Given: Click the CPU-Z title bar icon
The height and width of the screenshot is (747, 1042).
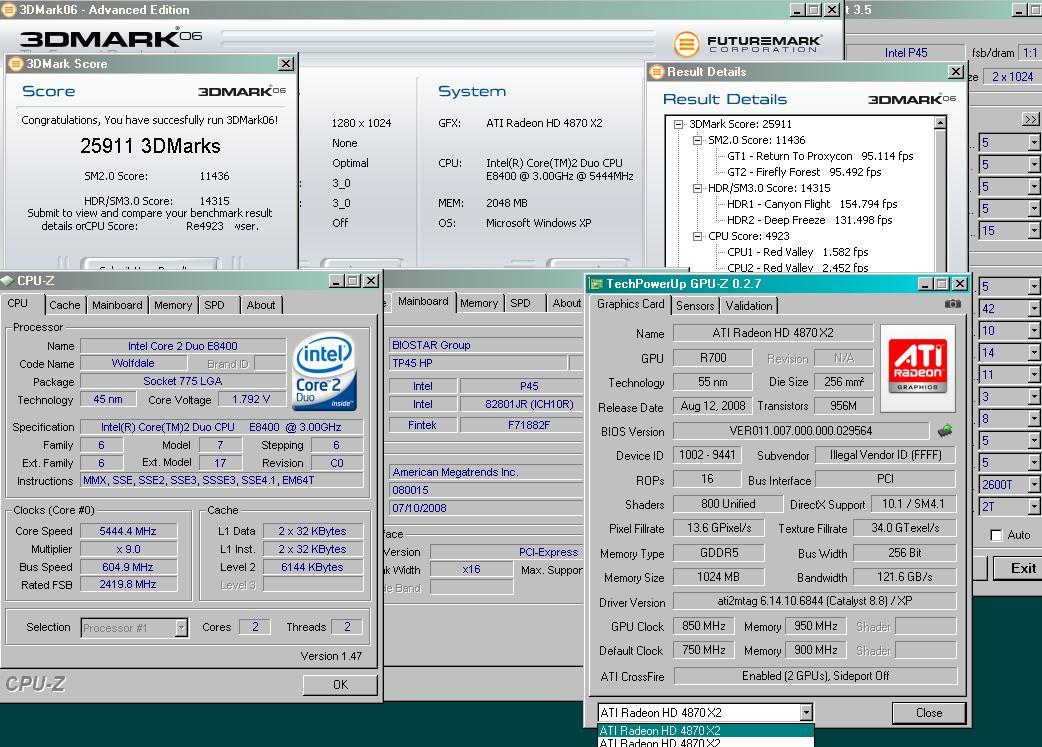Looking at the screenshot, I should coord(7,280).
